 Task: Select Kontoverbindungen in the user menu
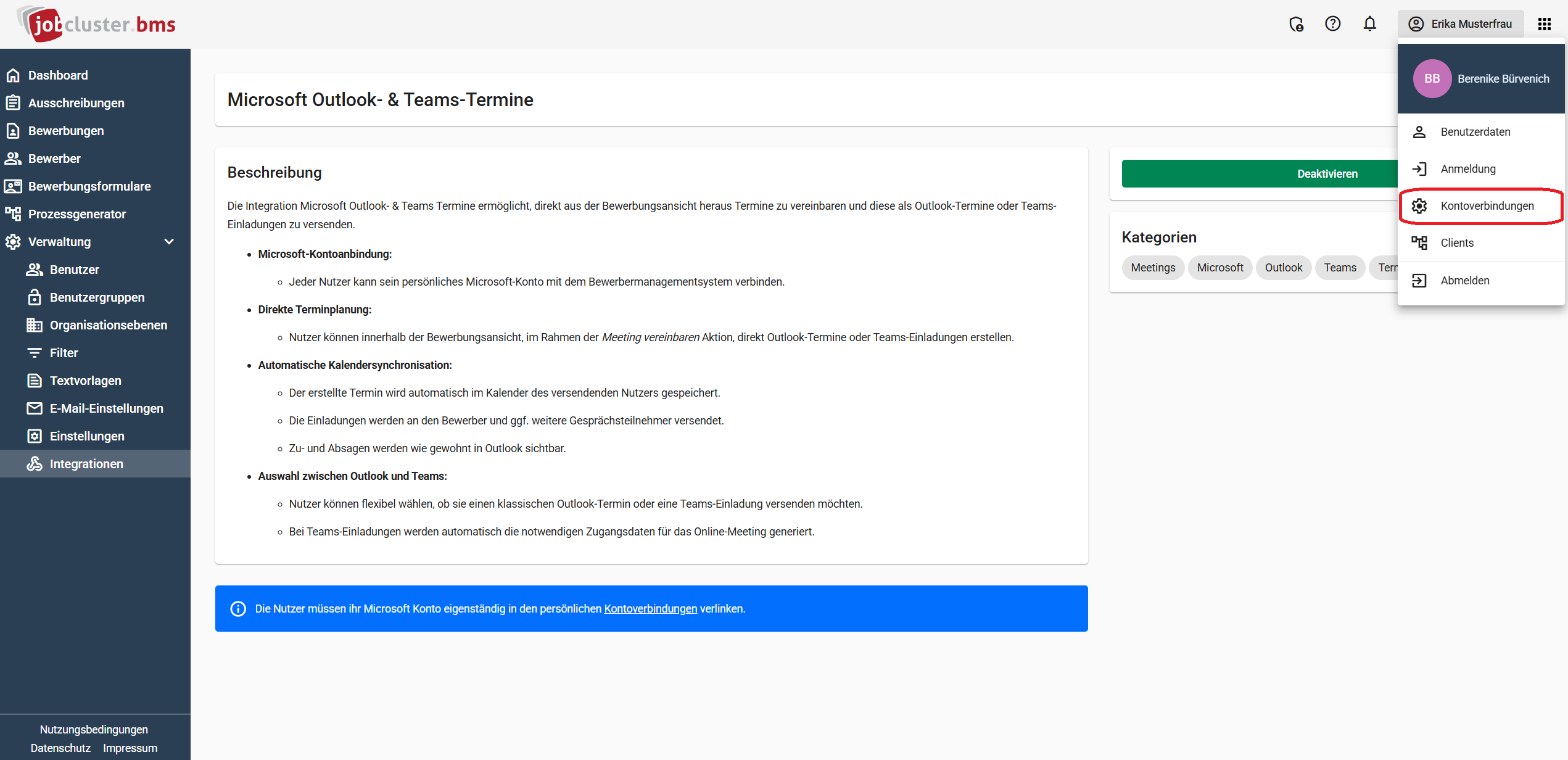click(1481, 206)
